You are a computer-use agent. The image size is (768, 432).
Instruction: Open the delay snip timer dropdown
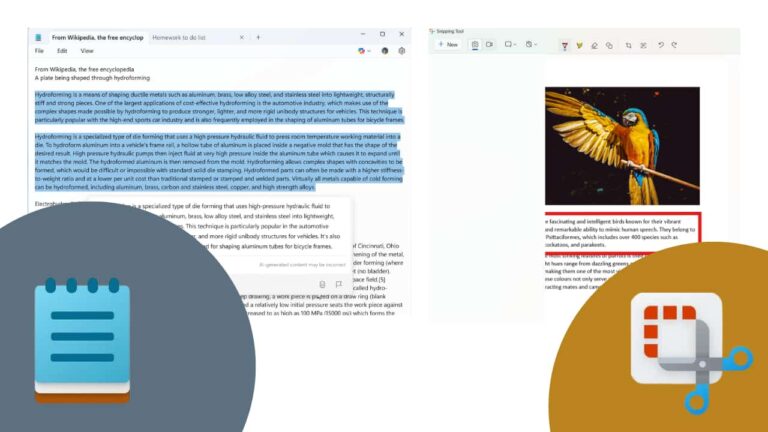tap(531, 45)
